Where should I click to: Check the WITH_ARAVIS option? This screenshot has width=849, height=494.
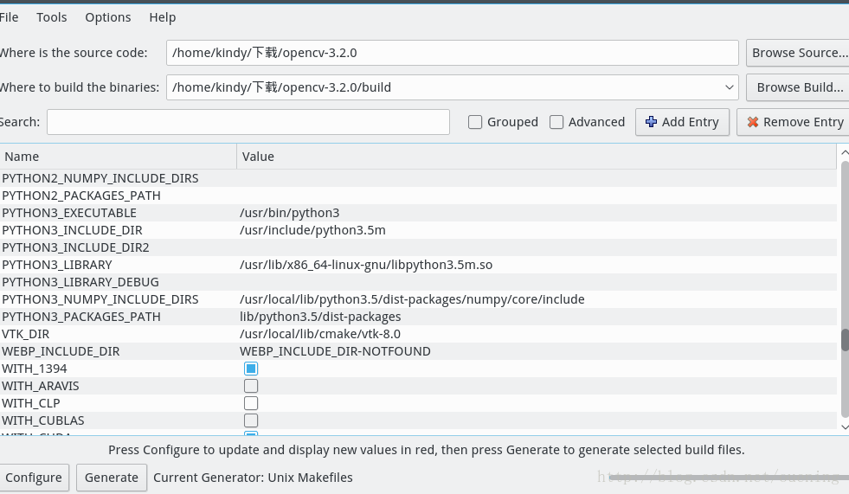(251, 386)
